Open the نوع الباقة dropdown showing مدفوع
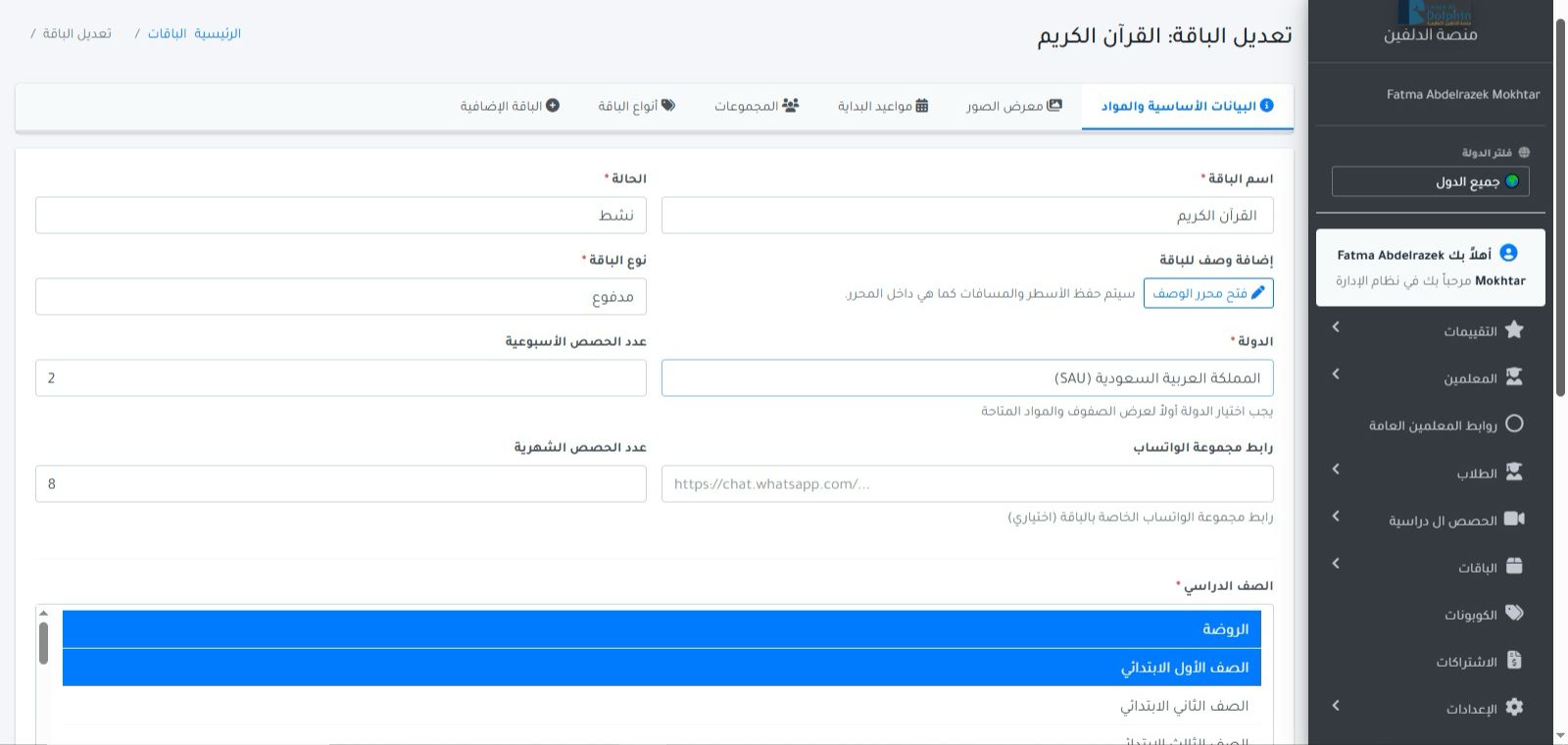Screen dimensions: 1568x745 point(340,297)
